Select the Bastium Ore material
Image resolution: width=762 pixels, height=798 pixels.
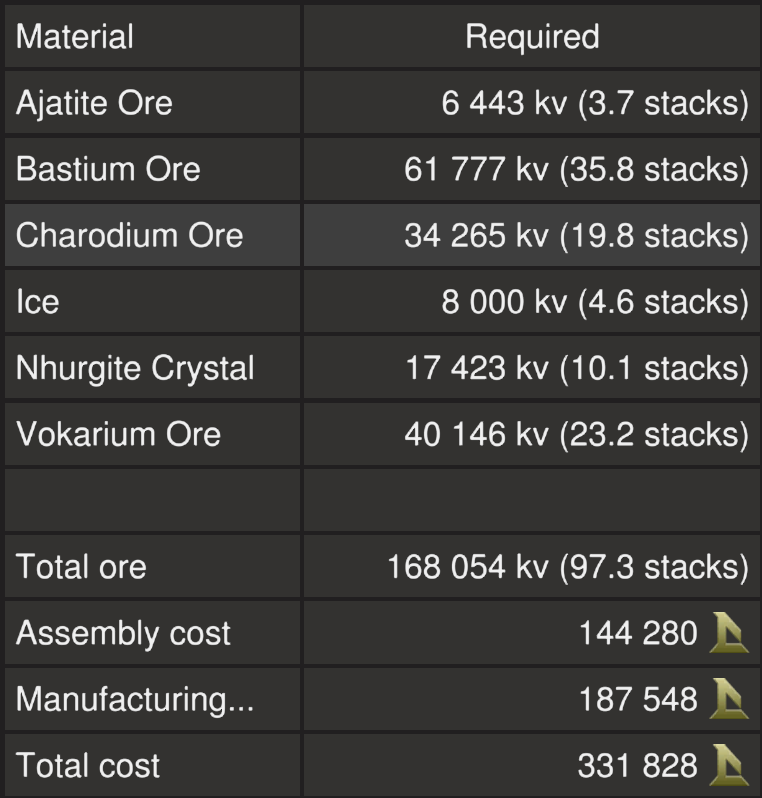coord(108,169)
